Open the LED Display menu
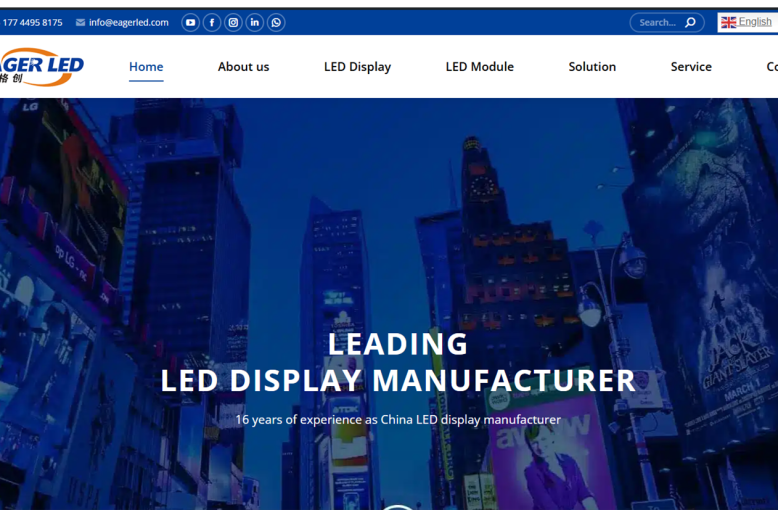The height and width of the screenshot is (518, 778). [x=357, y=67]
